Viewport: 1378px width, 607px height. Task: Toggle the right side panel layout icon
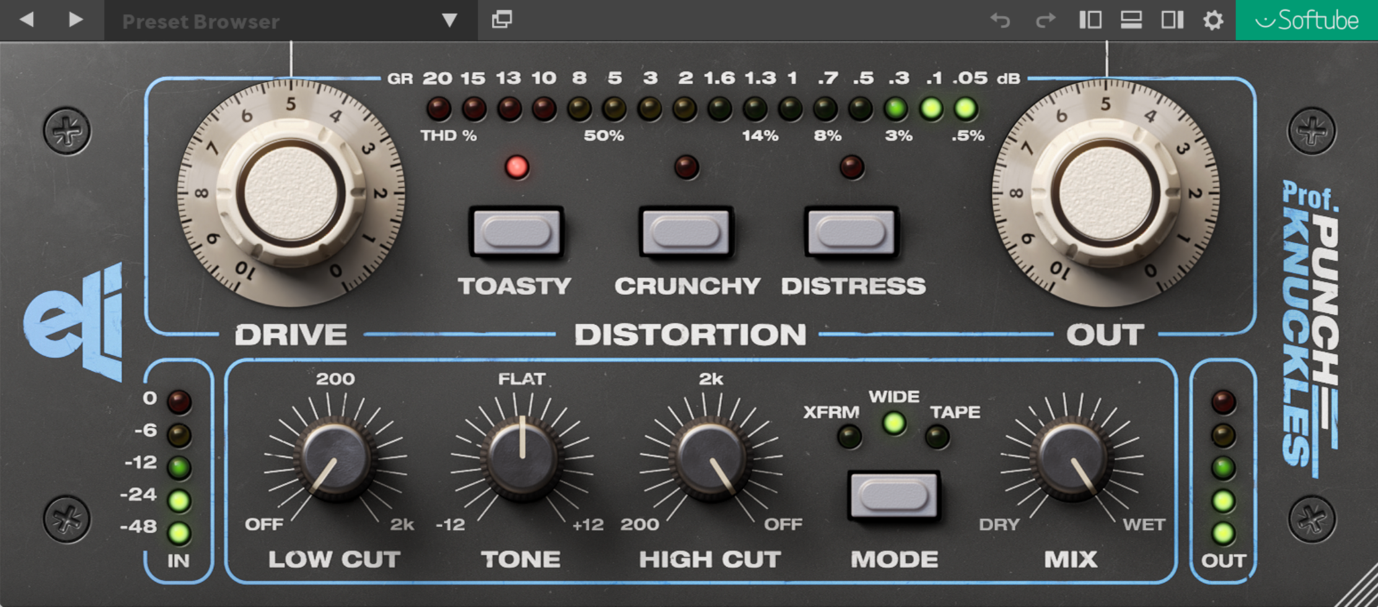pos(1172,20)
